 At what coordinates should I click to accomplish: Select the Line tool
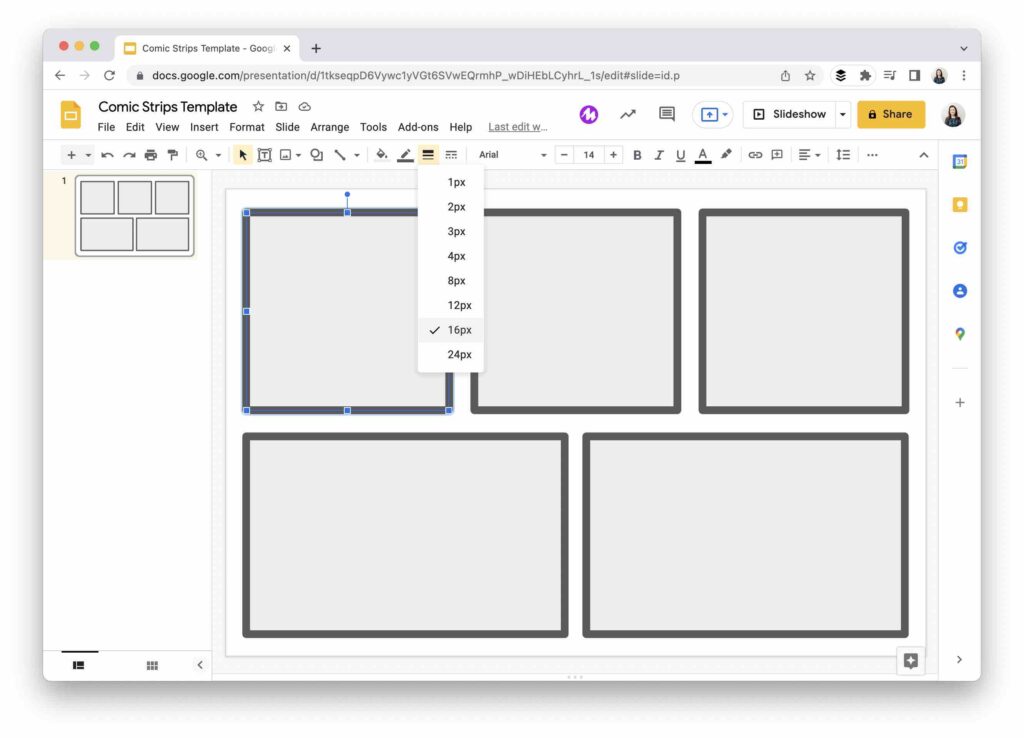pos(341,155)
